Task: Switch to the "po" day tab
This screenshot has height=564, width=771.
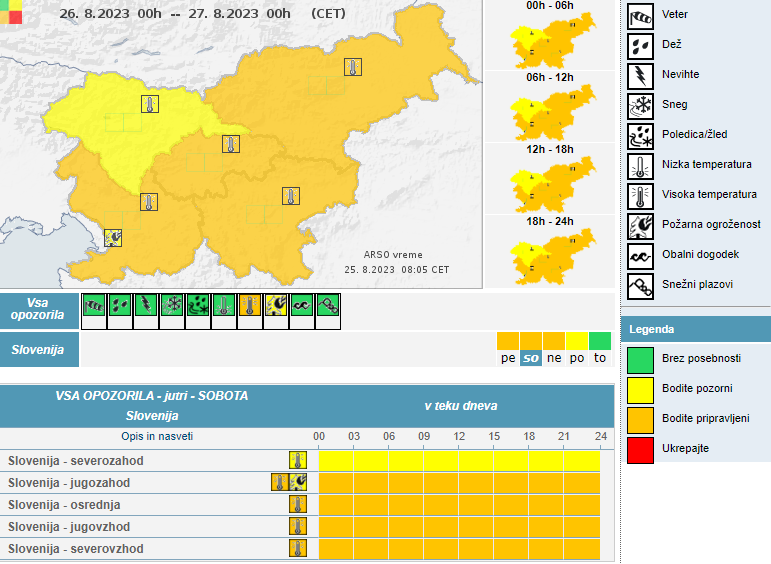Action: click(576, 358)
